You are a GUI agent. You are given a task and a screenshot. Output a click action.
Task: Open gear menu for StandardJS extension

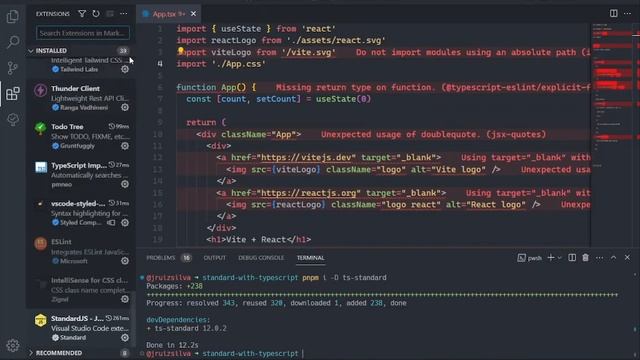pyautogui.click(x=125, y=338)
